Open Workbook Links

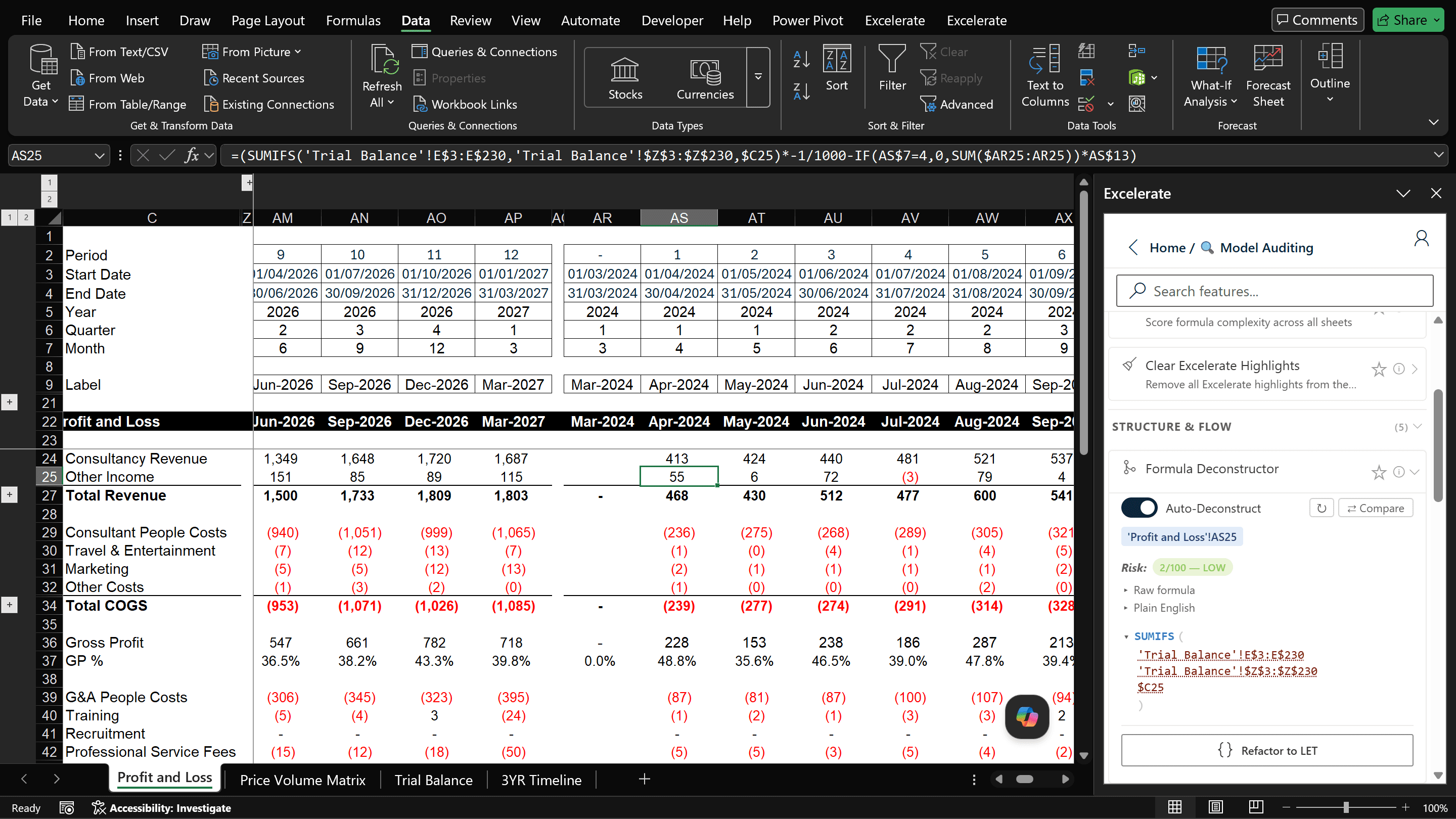[465, 105]
